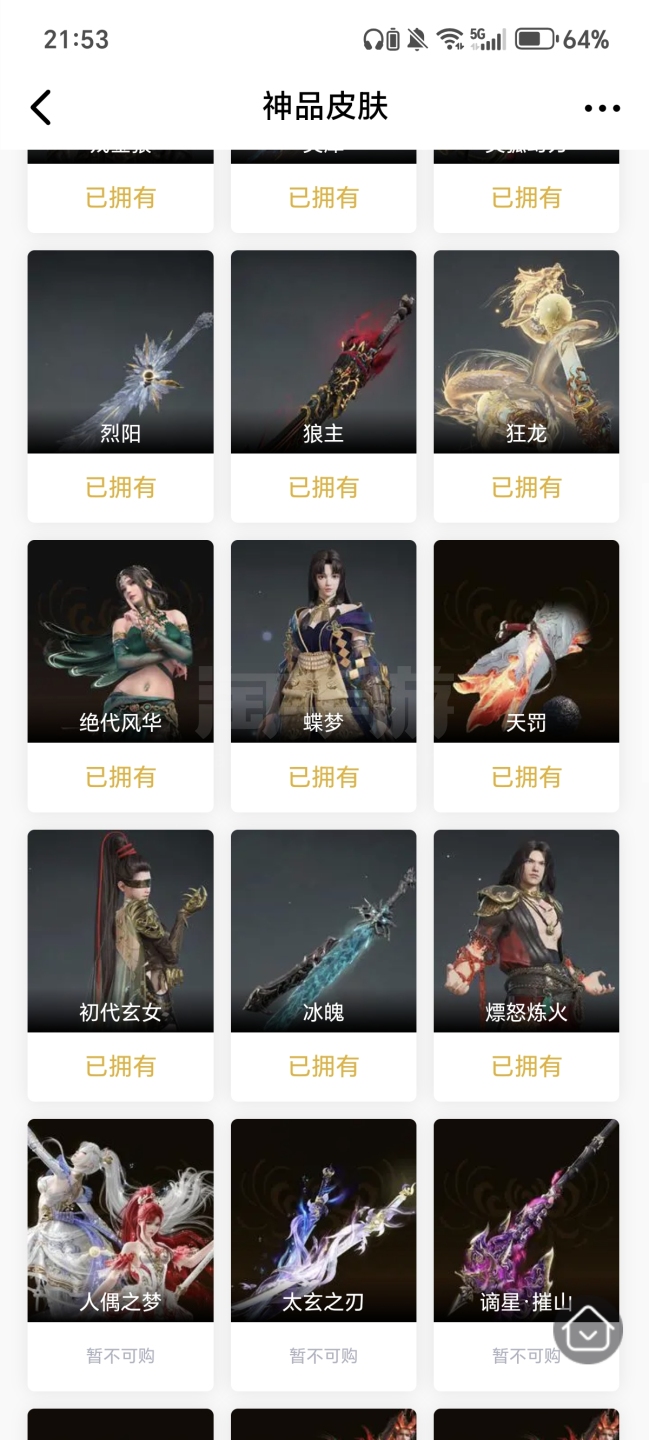Select the 狂龙 golden dragon skin image
This screenshot has width=649, height=1440.
click(526, 352)
